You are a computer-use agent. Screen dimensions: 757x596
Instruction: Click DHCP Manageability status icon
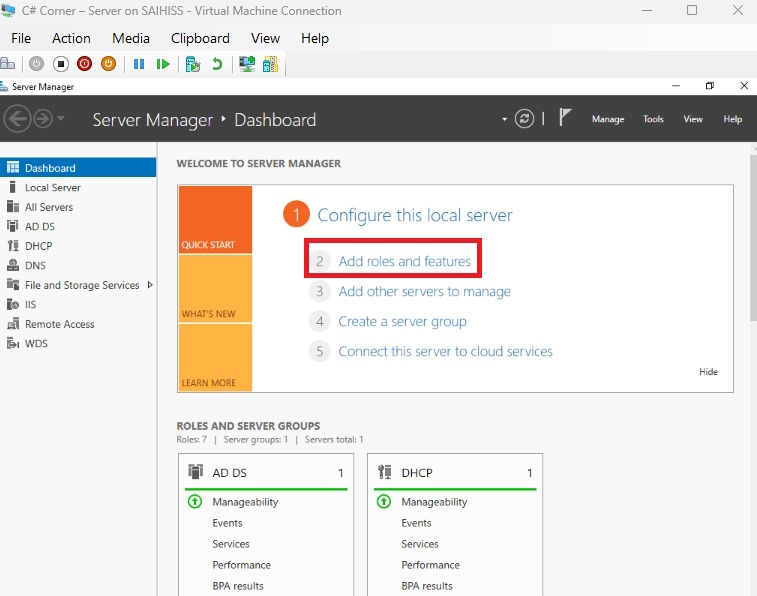coord(384,501)
